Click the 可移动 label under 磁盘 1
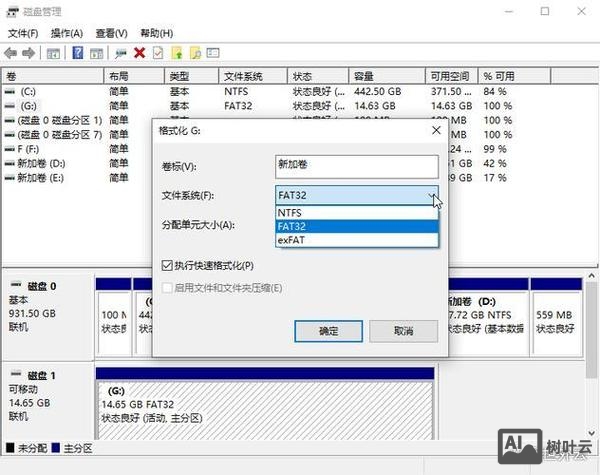 23,389
